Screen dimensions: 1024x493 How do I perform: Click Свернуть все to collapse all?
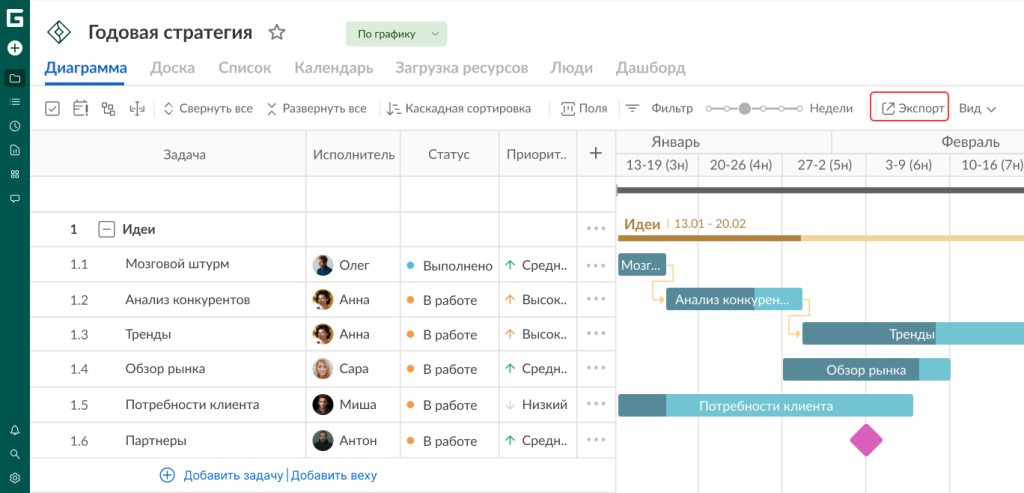coord(208,109)
